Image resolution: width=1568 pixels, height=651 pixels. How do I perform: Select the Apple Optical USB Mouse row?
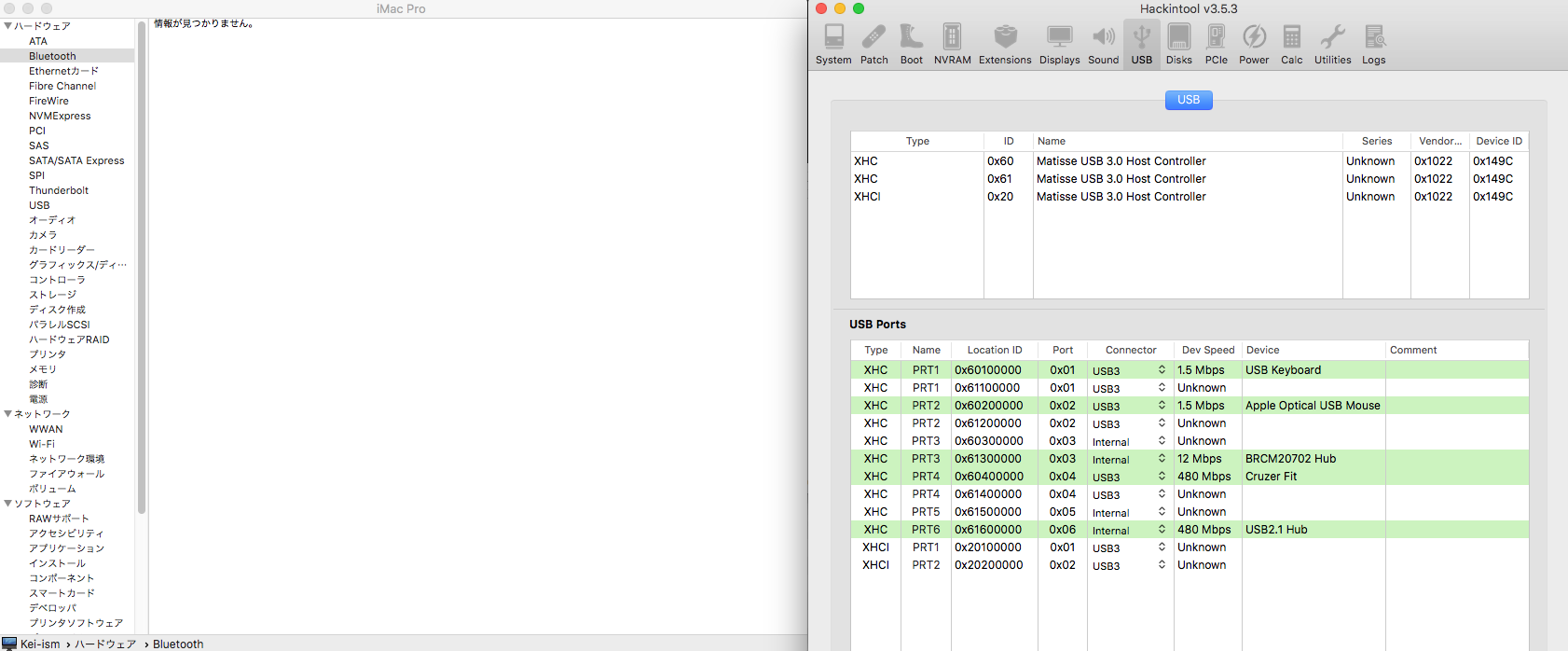coord(1312,406)
